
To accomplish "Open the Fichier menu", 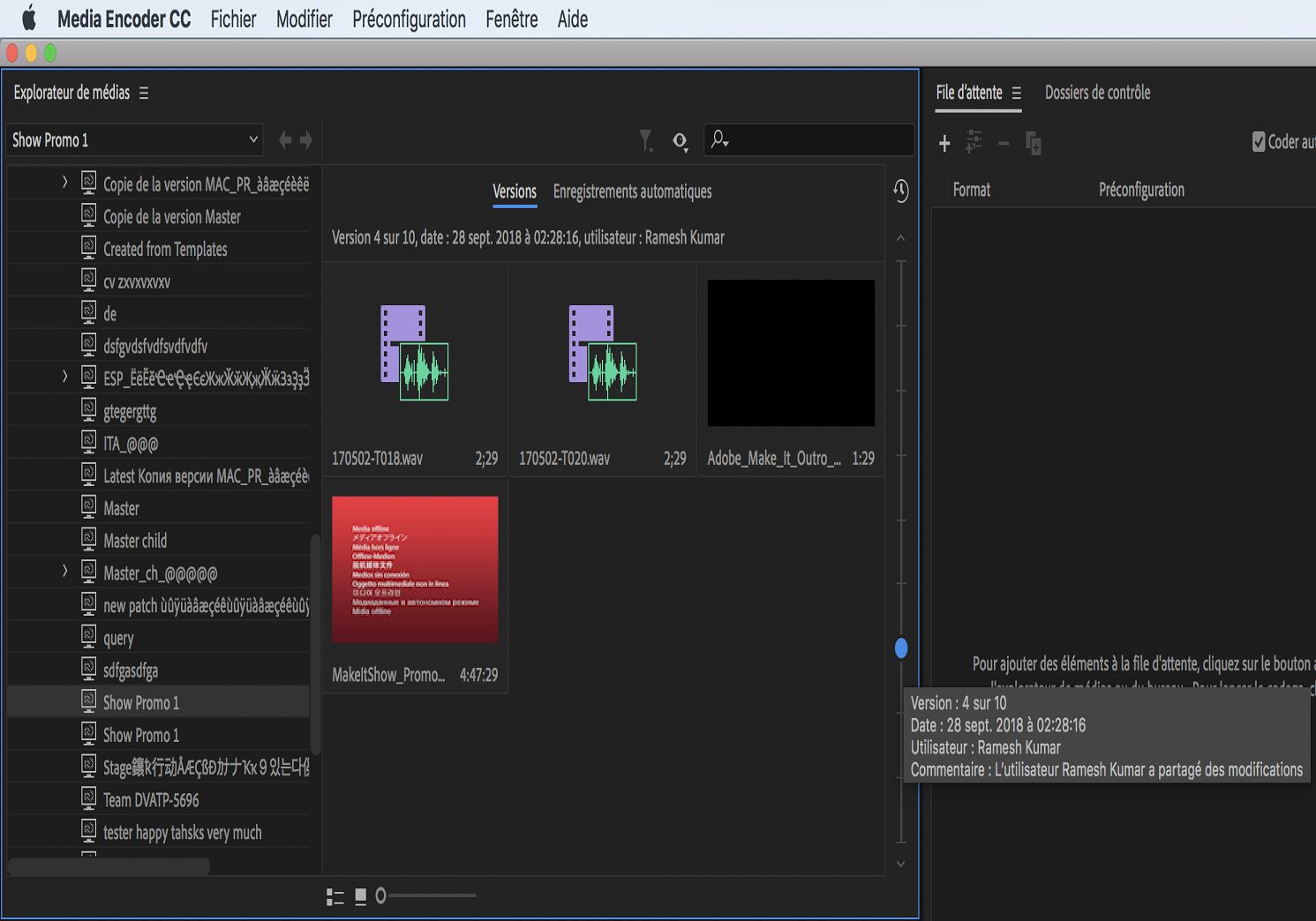I will pyautogui.click(x=233, y=19).
